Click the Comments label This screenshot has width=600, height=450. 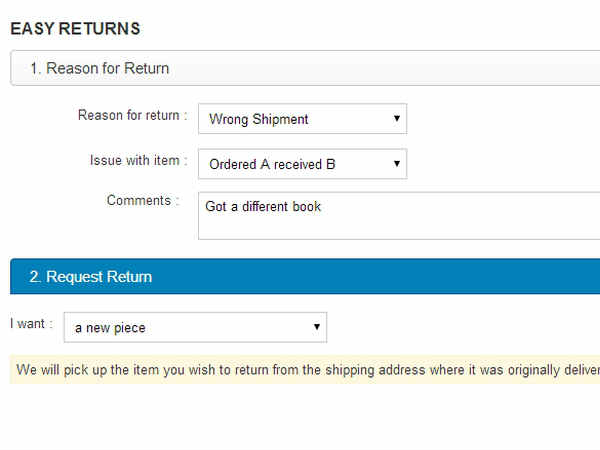click(x=143, y=200)
